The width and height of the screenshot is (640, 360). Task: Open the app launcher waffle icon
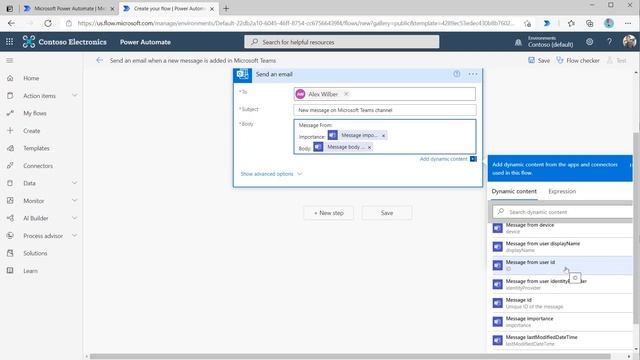pyautogui.click(x=9, y=42)
